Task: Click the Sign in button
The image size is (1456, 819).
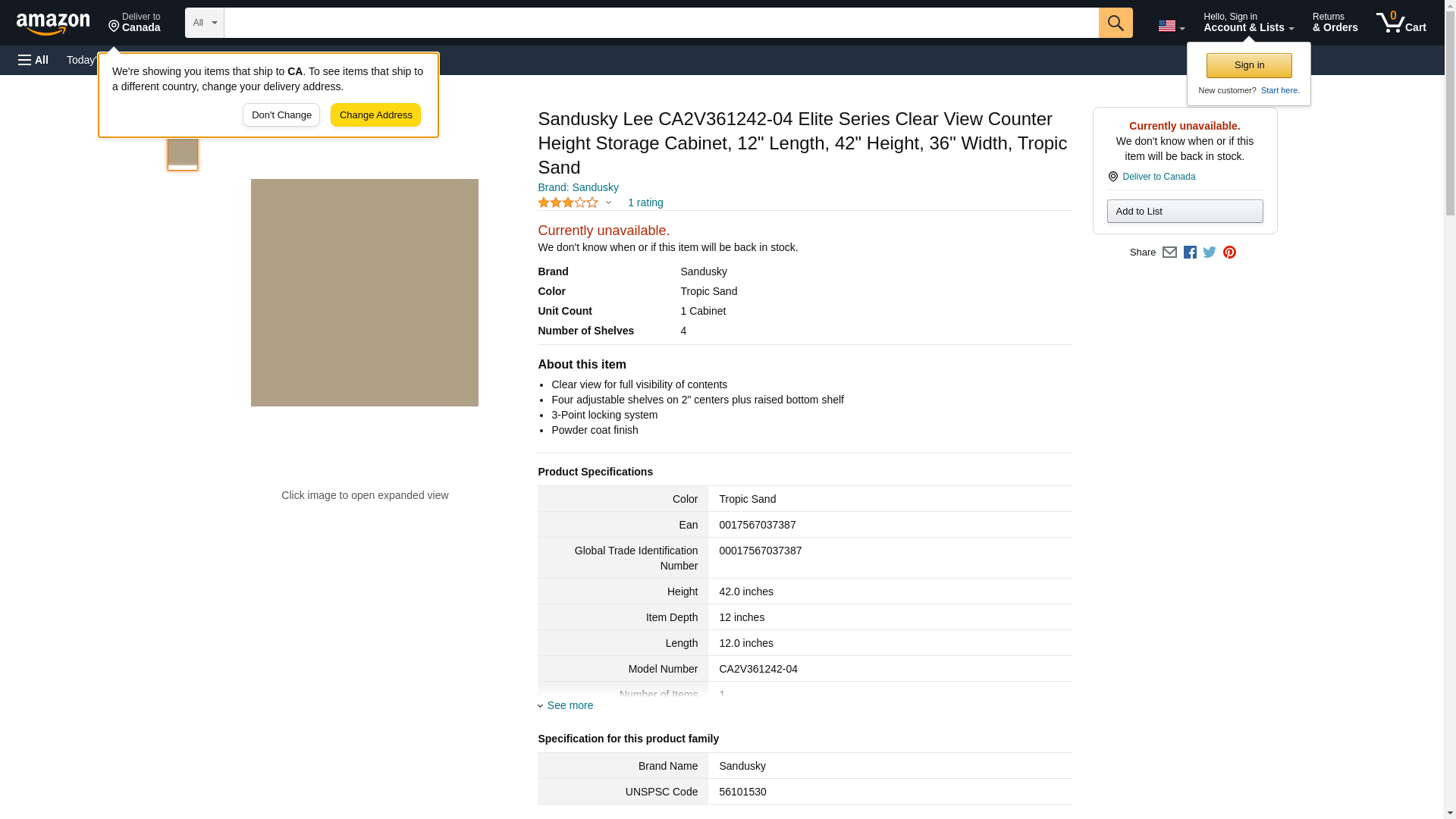Action: 1249,65
